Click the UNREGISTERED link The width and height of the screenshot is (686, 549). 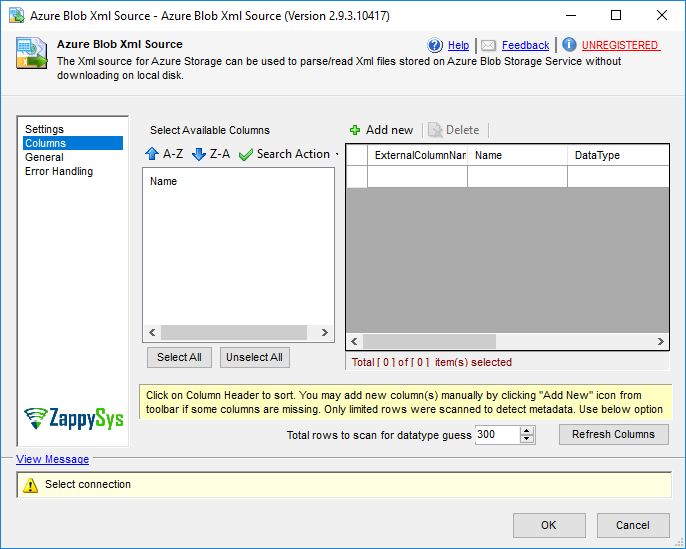pos(620,45)
